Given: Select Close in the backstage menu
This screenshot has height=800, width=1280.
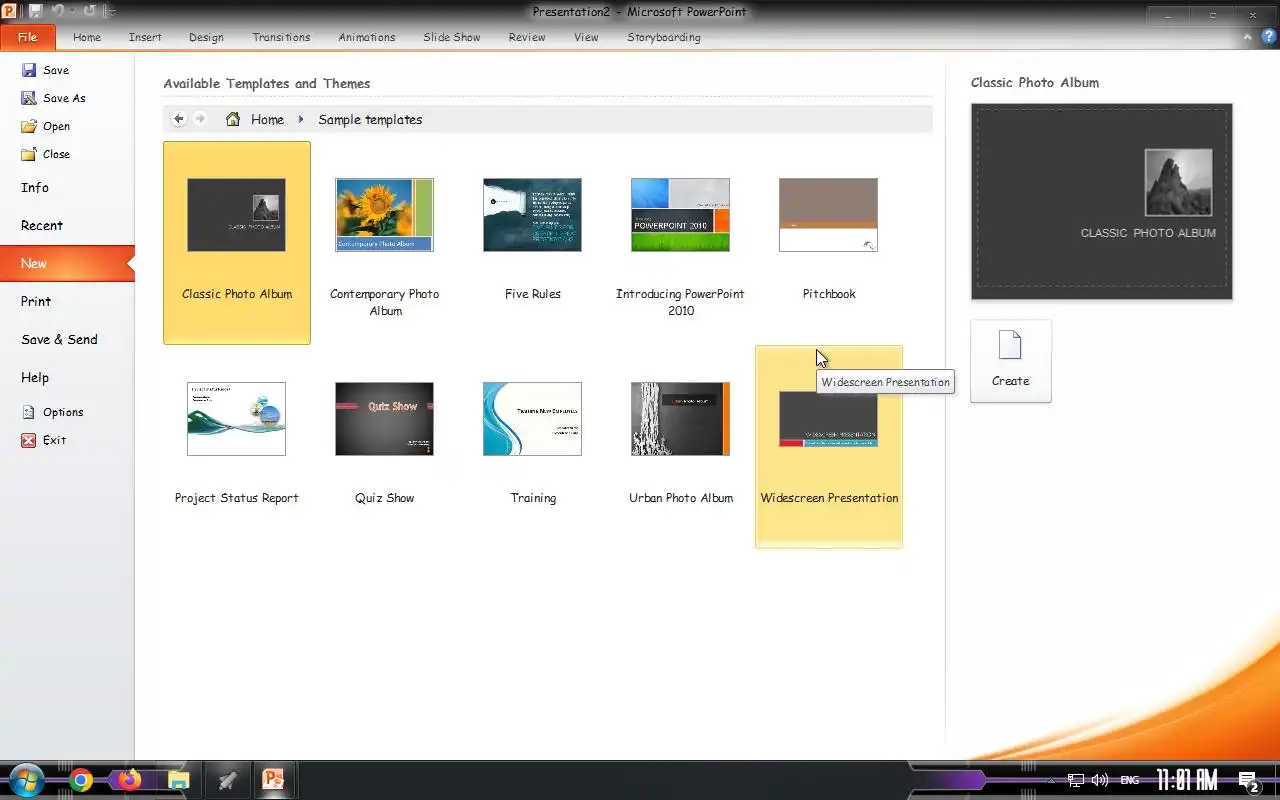Looking at the screenshot, I should click(45, 154).
